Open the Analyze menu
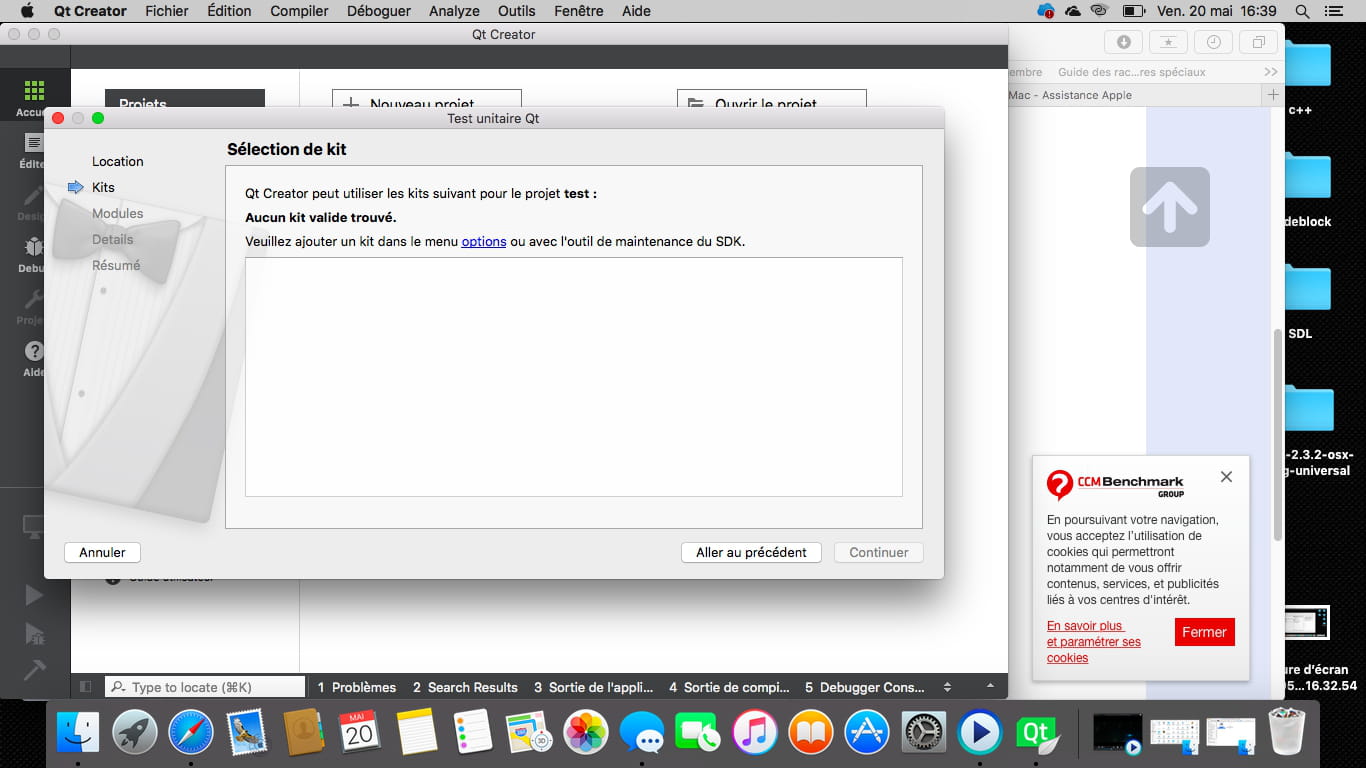Screen dimensions: 1366x768 point(454,11)
